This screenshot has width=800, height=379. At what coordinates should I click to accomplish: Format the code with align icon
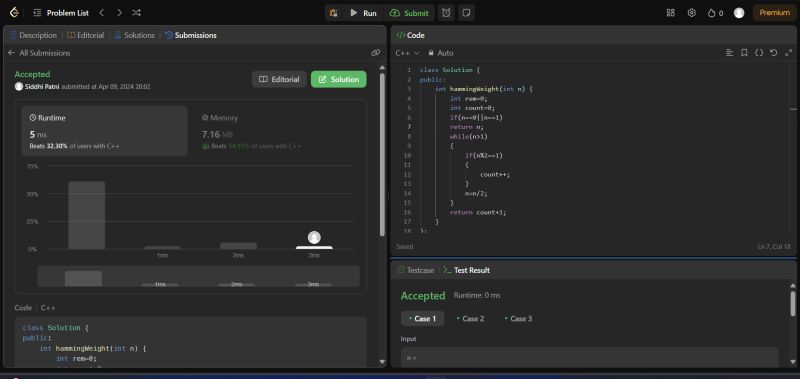[730, 53]
